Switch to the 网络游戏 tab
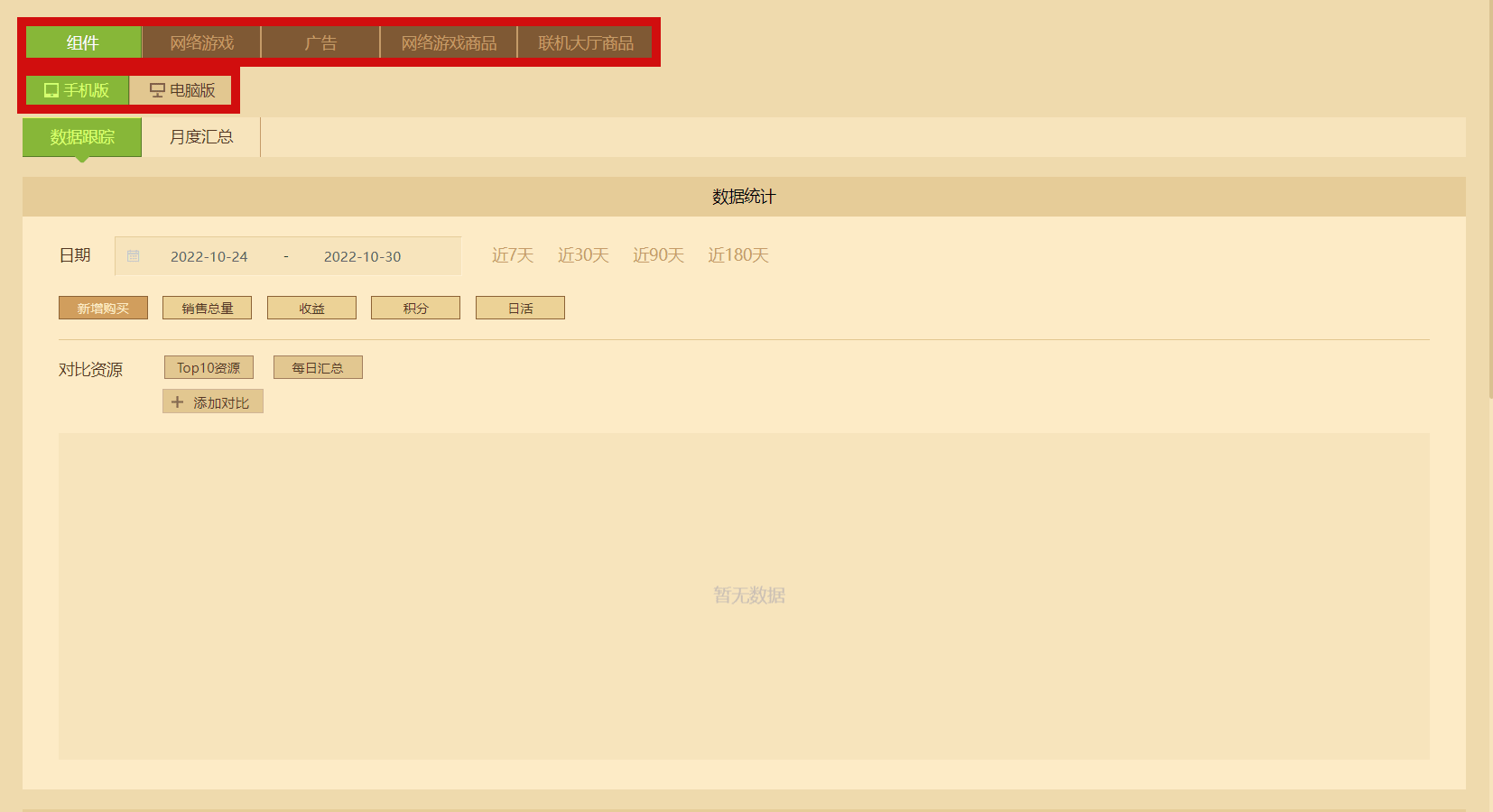Image resolution: width=1493 pixels, height=812 pixels. [x=202, y=42]
